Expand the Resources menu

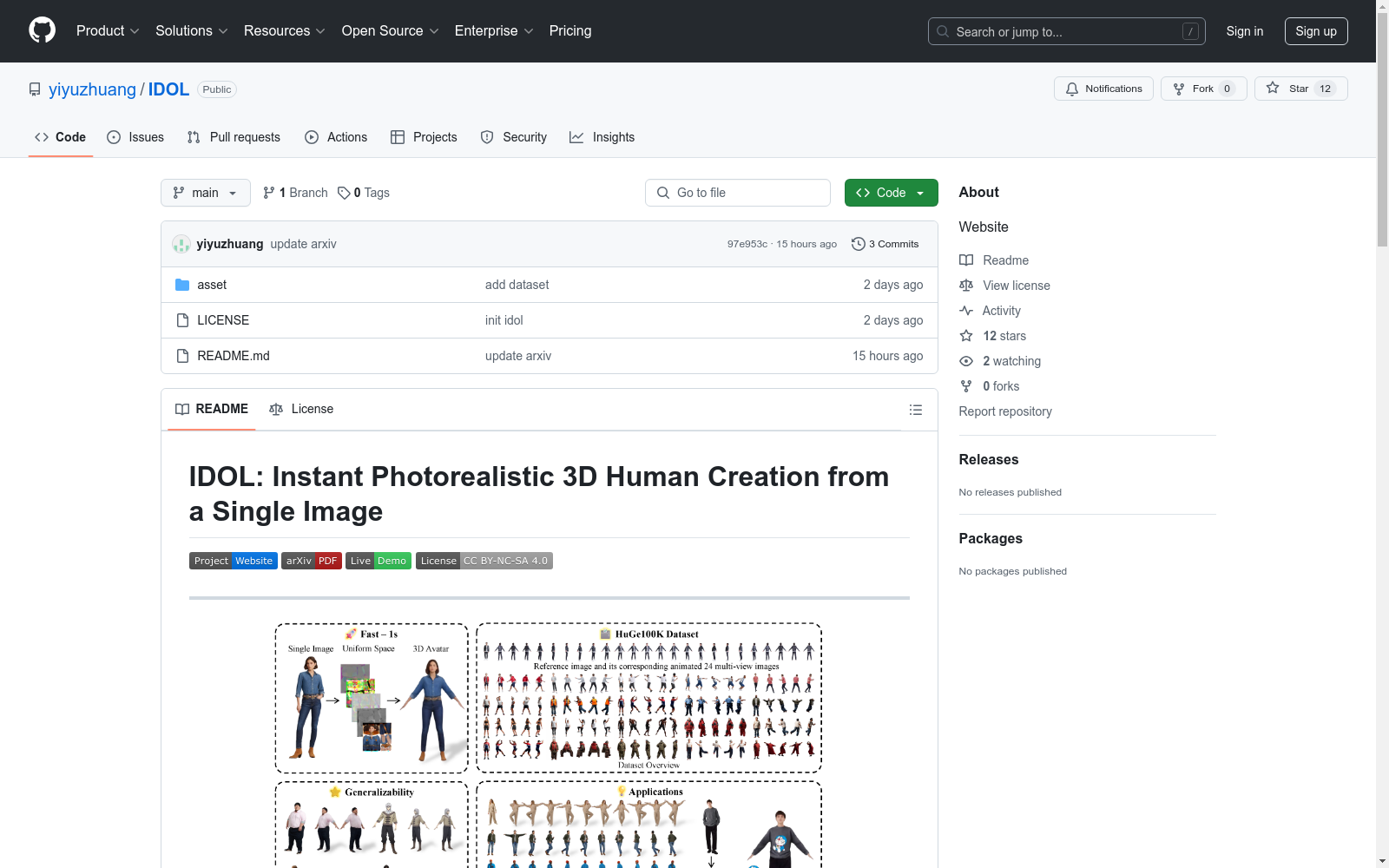285,31
